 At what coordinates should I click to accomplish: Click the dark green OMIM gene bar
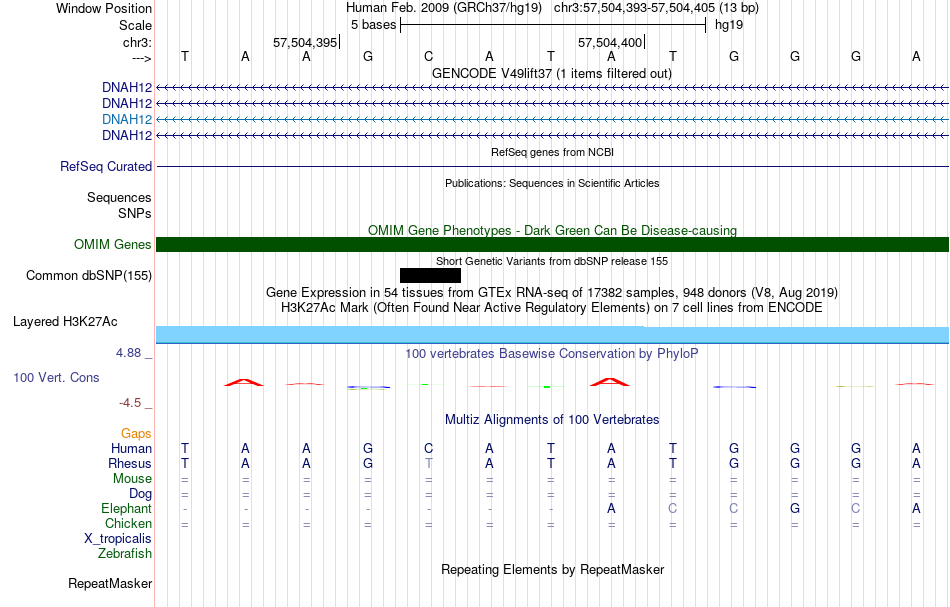tap(552, 245)
